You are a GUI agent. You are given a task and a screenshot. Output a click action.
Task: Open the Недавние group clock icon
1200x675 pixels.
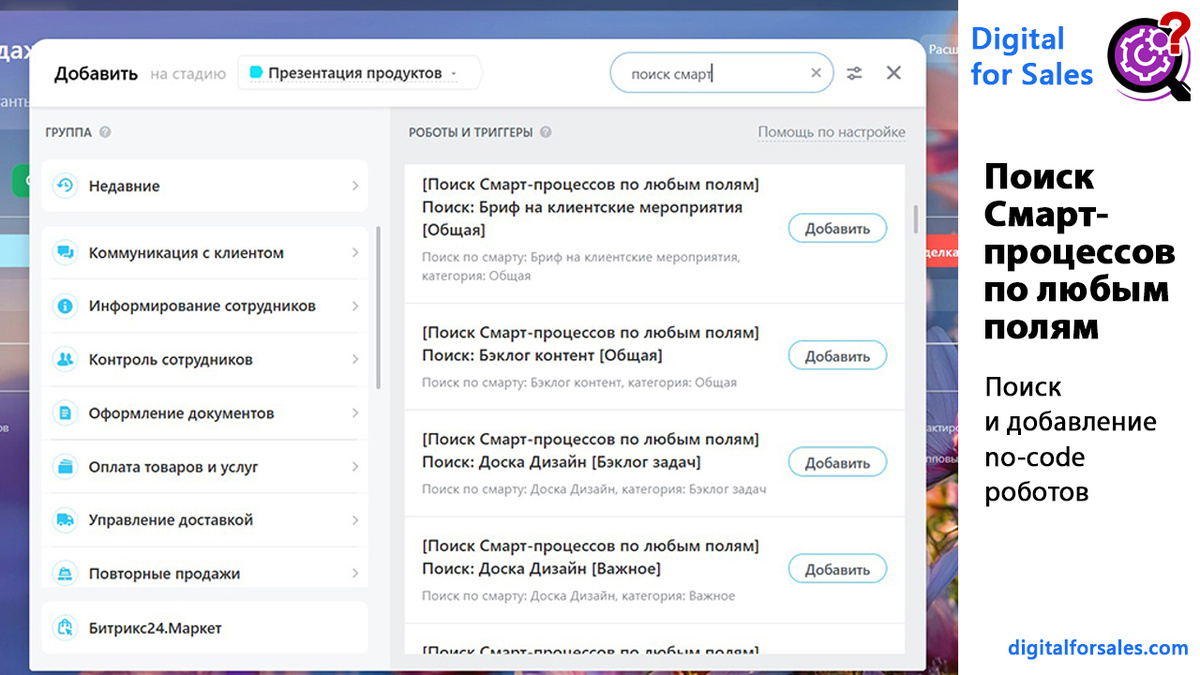(x=65, y=186)
